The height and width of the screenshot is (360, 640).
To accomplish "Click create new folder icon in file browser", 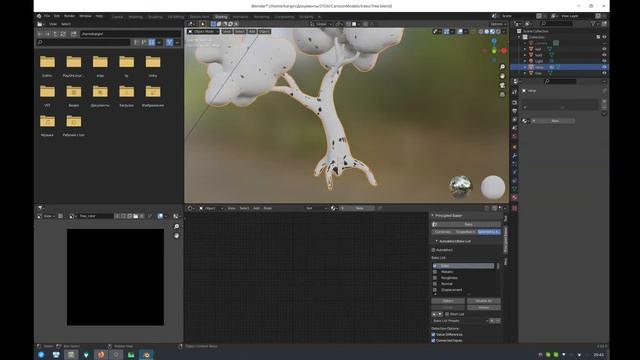I will pos(73,34).
